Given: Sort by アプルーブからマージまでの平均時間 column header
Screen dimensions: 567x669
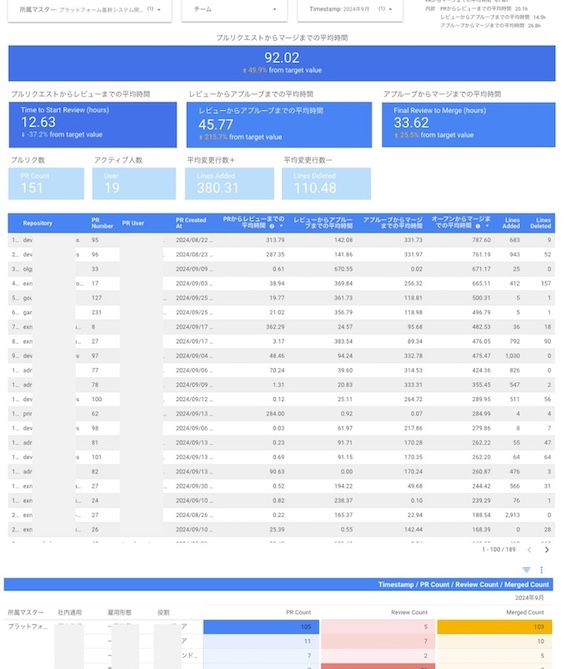Looking at the screenshot, I should [x=393, y=223].
